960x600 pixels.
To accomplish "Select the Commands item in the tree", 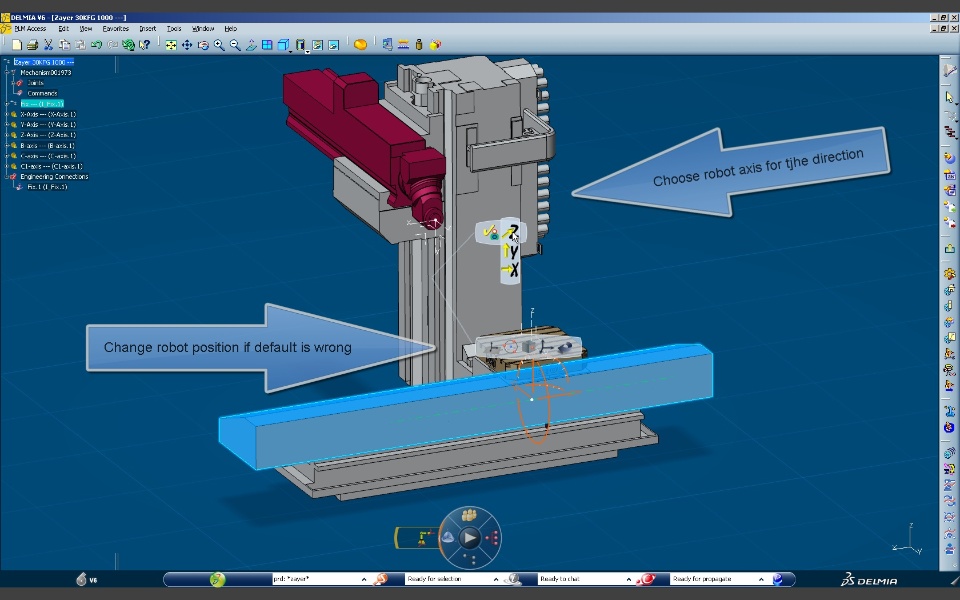I will tap(42, 94).
